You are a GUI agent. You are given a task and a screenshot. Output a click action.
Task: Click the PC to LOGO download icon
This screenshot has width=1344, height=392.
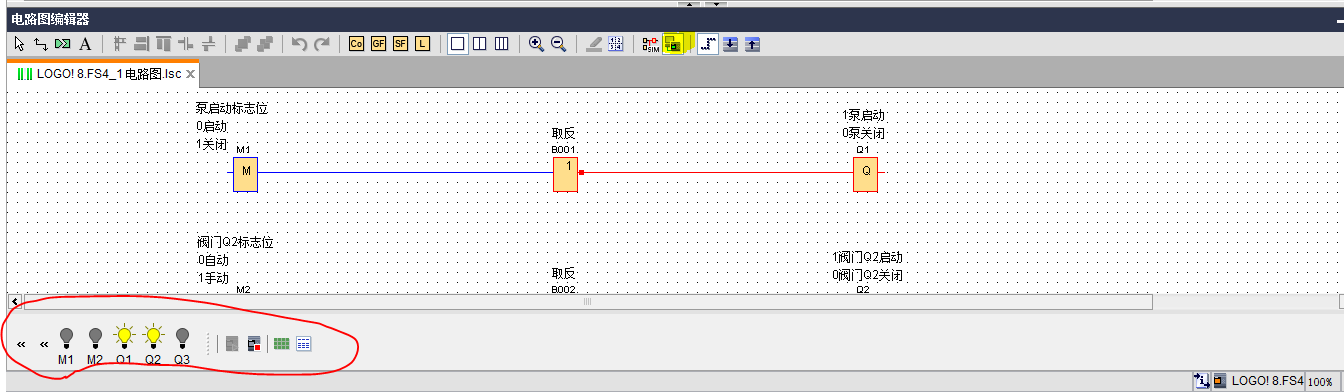730,44
